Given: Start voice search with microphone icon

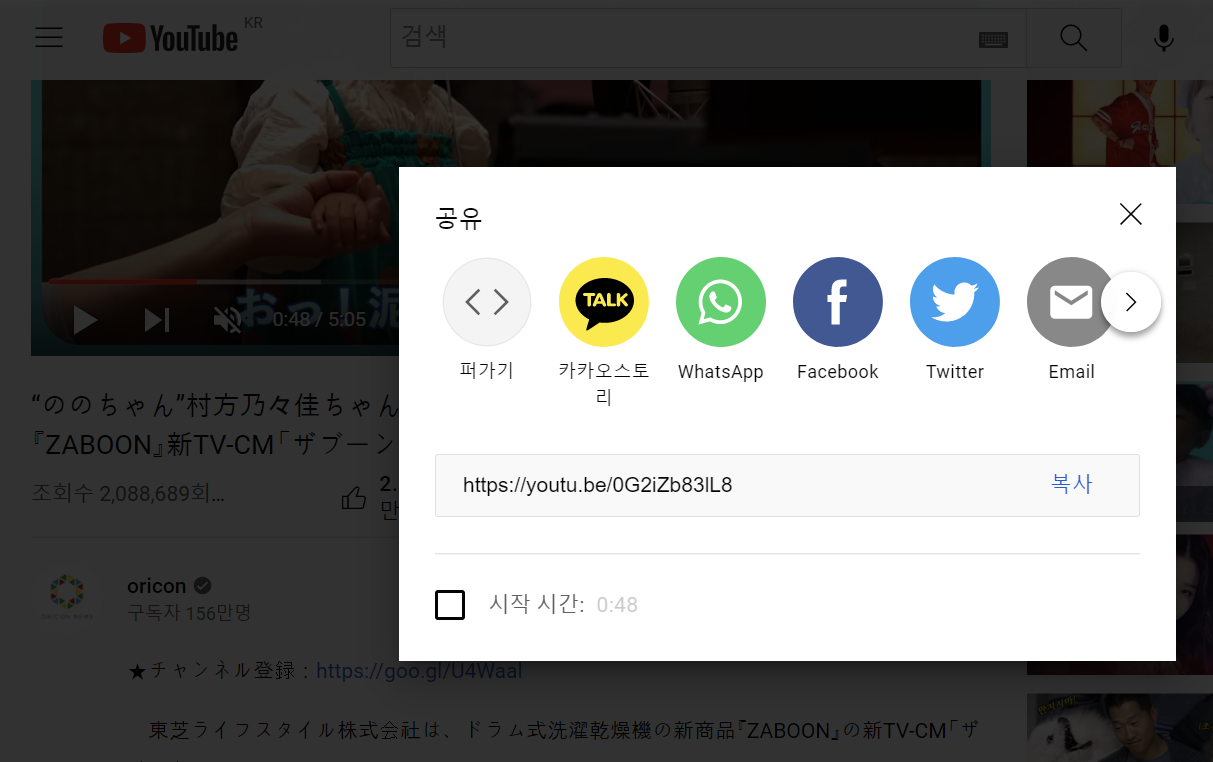Looking at the screenshot, I should click(x=1163, y=38).
